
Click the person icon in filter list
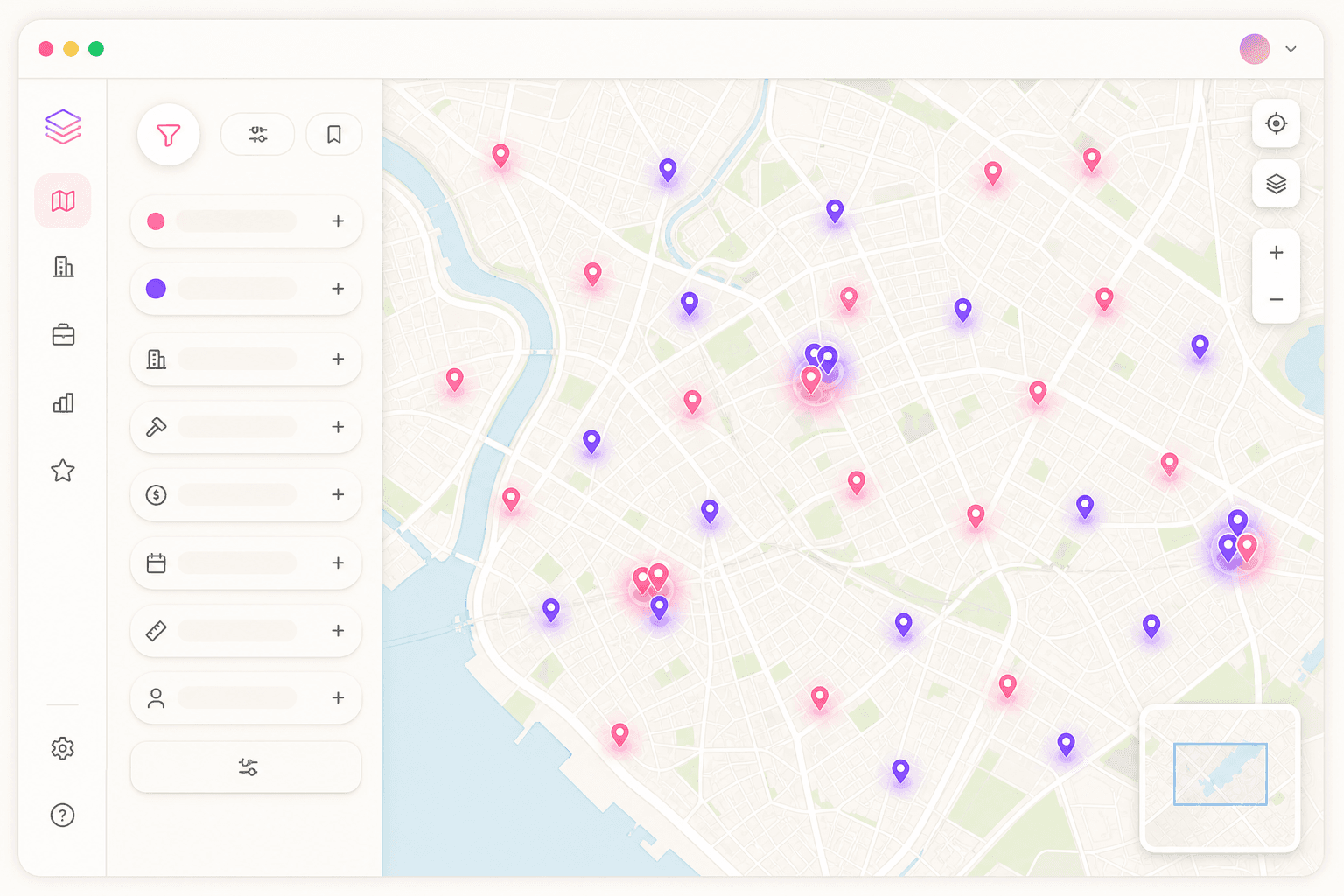tap(156, 698)
